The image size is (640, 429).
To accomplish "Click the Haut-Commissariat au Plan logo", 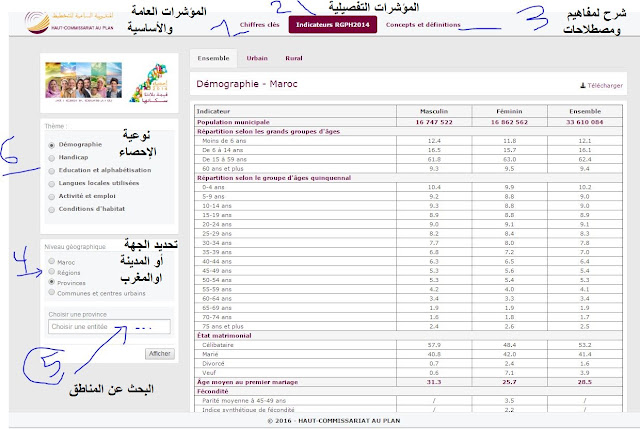I will tap(69, 22).
